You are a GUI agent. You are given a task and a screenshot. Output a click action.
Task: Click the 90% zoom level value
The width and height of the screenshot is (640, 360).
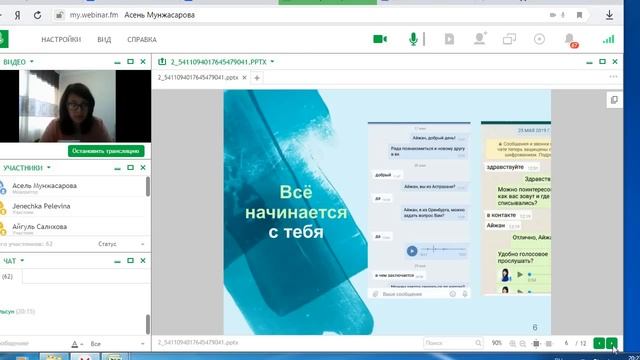click(x=496, y=343)
